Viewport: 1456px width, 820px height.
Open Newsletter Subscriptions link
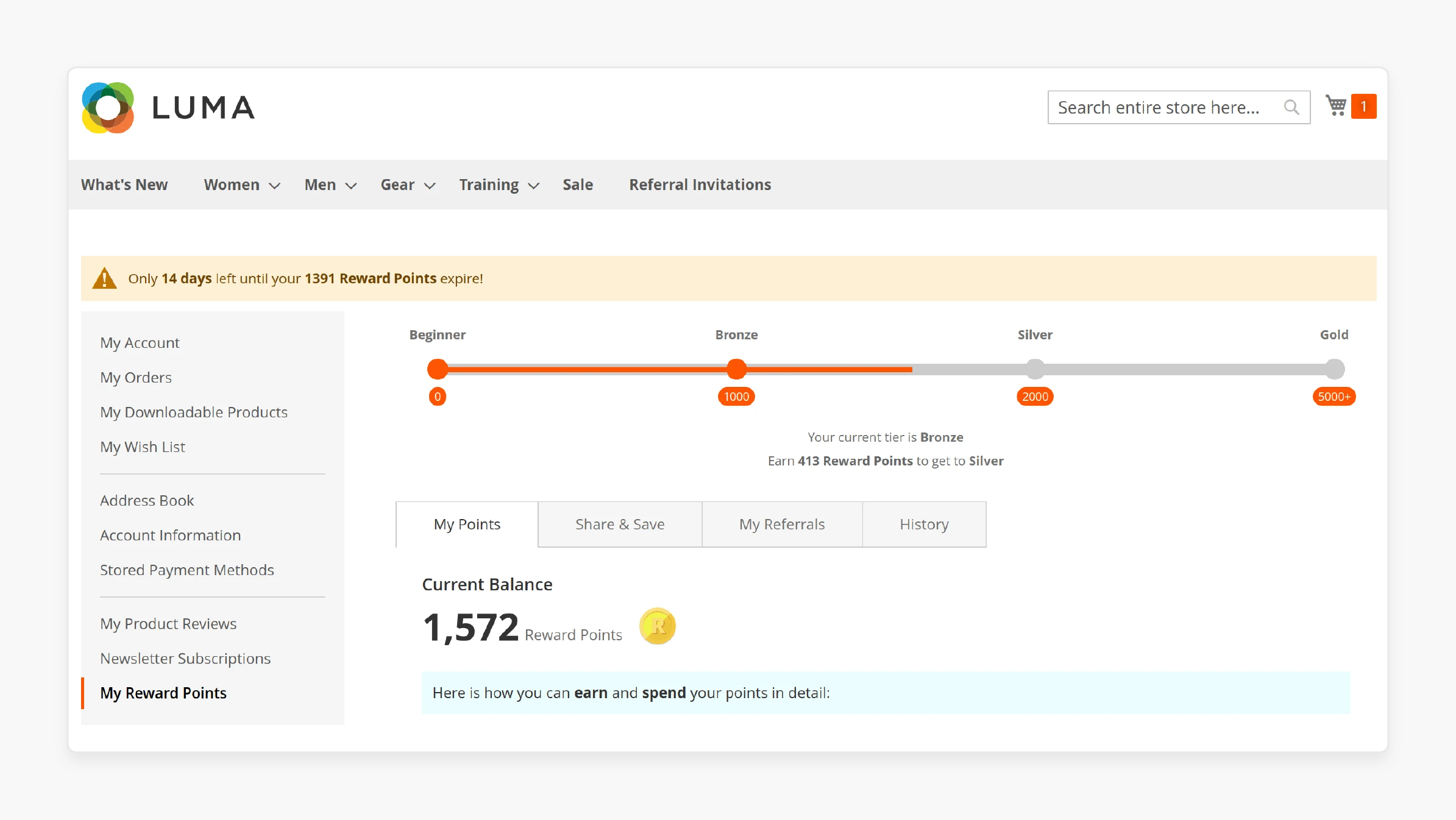click(x=185, y=658)
